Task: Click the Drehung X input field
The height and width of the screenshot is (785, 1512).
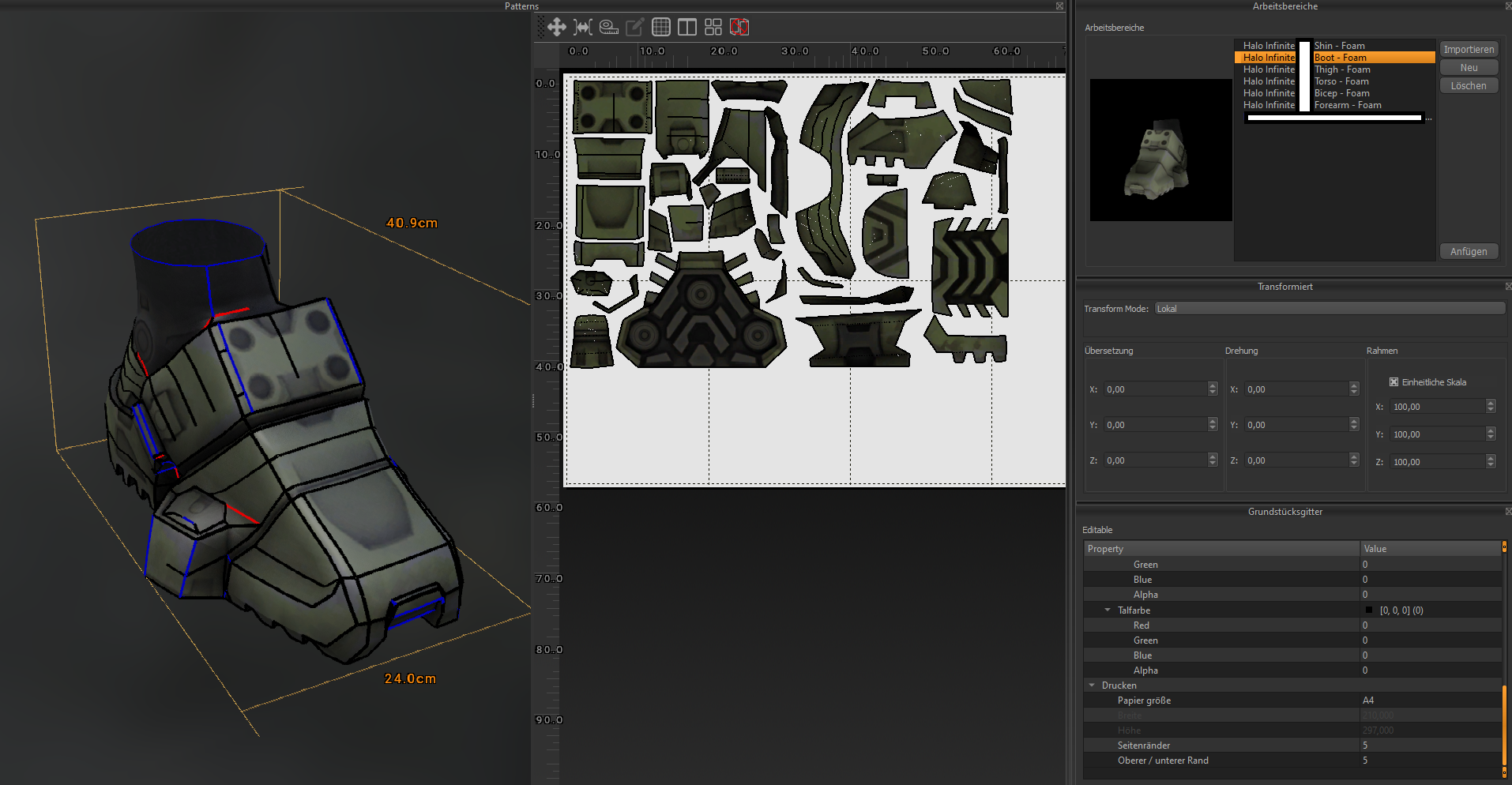Action: click(1296, 389)
